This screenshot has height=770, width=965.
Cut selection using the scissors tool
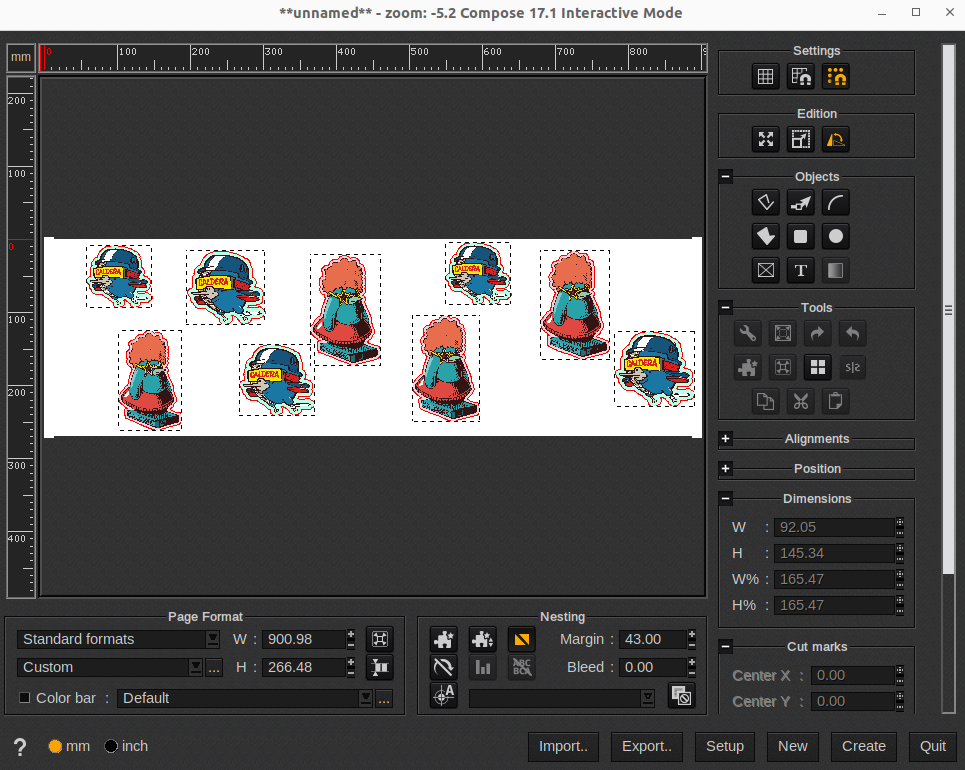[800, 400]
